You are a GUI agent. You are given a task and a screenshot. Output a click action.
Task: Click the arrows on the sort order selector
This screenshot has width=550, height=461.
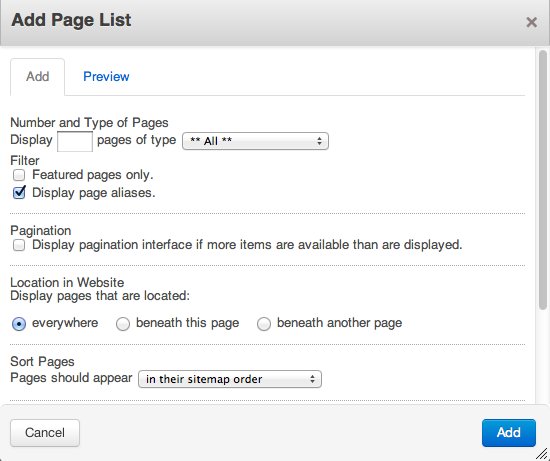tap(312, 379)
